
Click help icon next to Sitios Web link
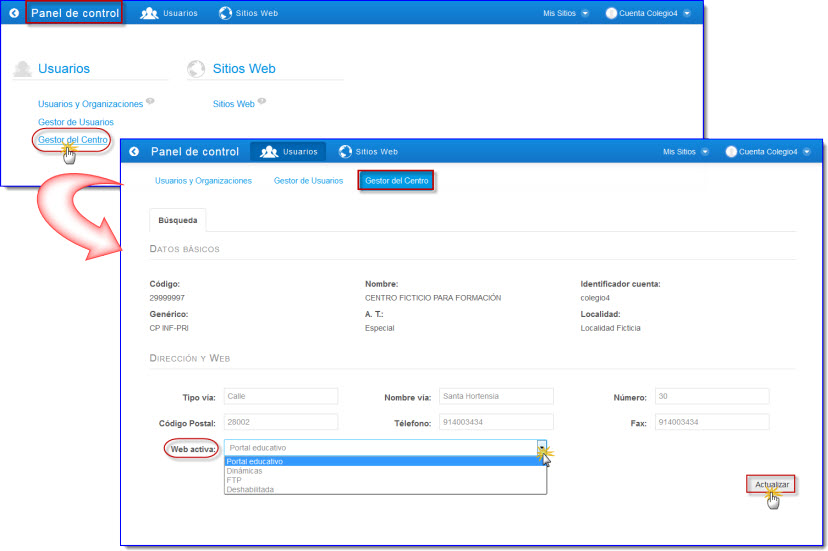click(x=262, y=102)
